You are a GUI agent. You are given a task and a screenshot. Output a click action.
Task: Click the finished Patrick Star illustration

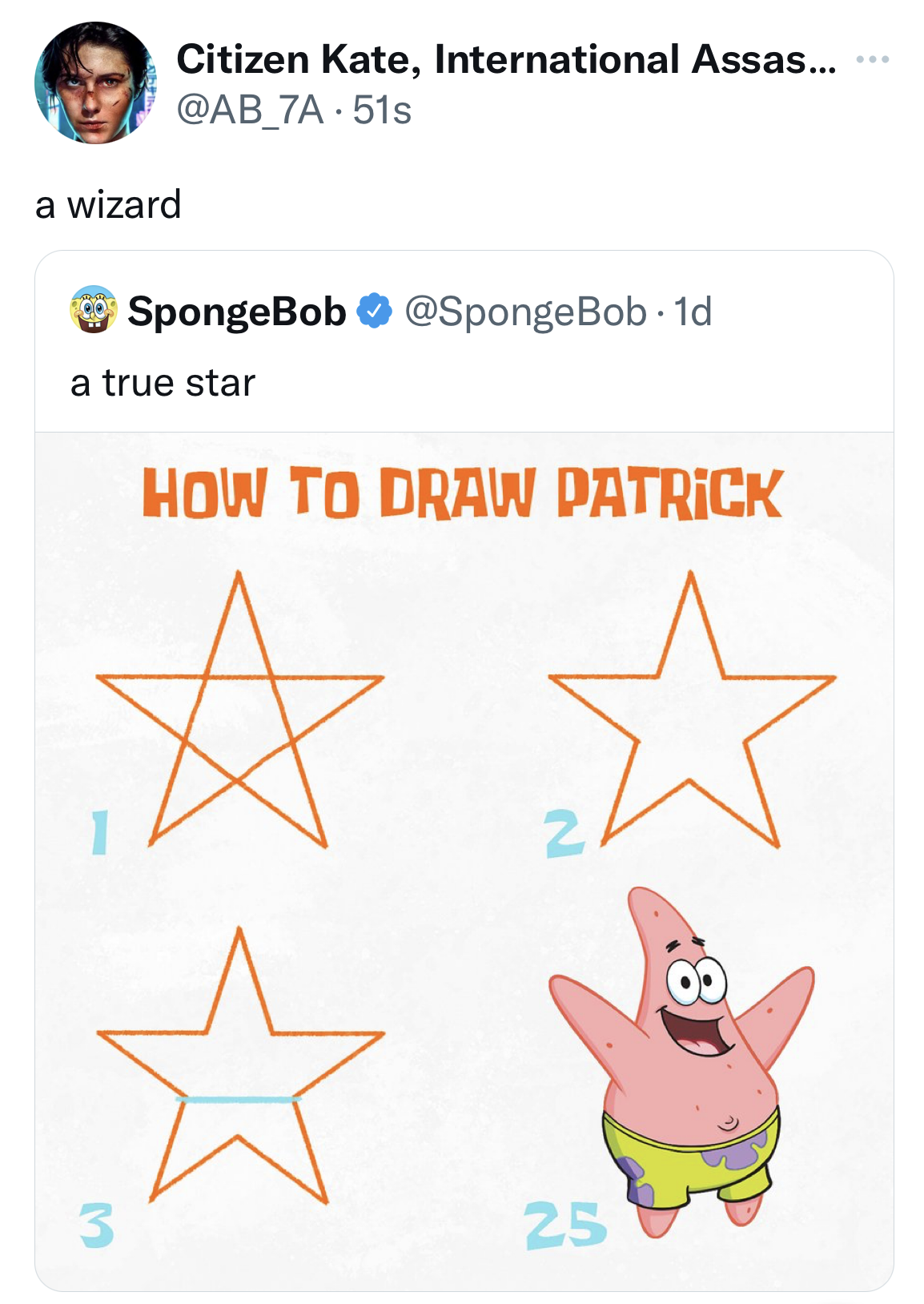[x=681, y=1062]
